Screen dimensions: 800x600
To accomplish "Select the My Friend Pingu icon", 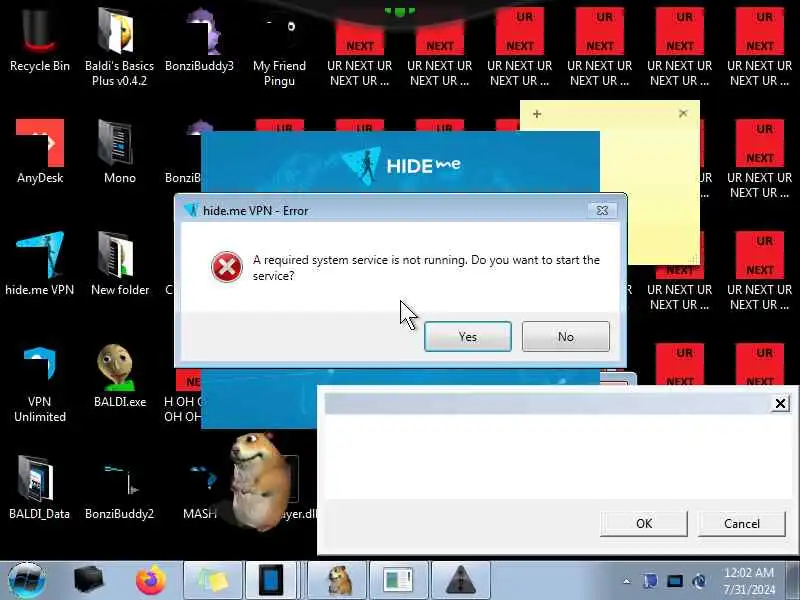I will tap(279, 48).
